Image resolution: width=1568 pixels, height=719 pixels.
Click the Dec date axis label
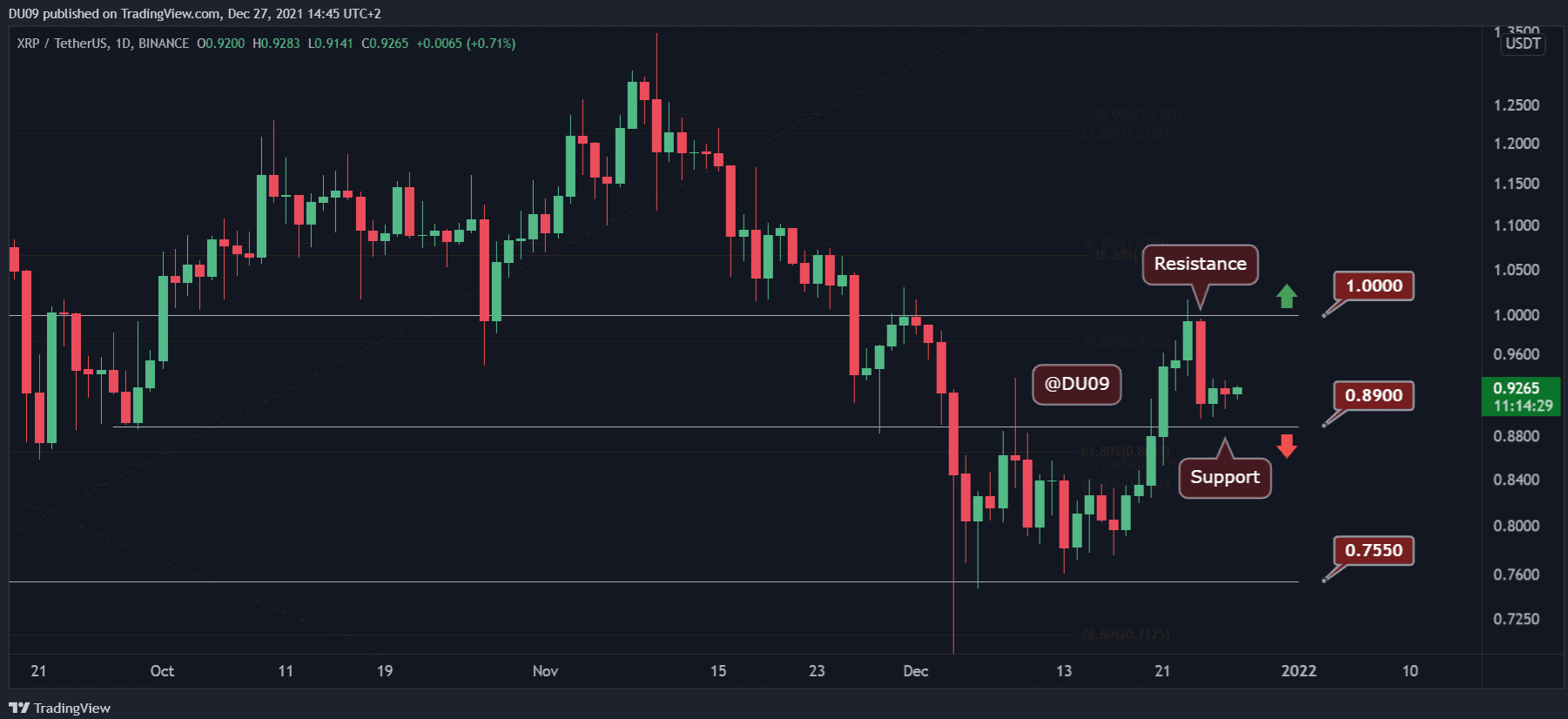coord(915,671)
